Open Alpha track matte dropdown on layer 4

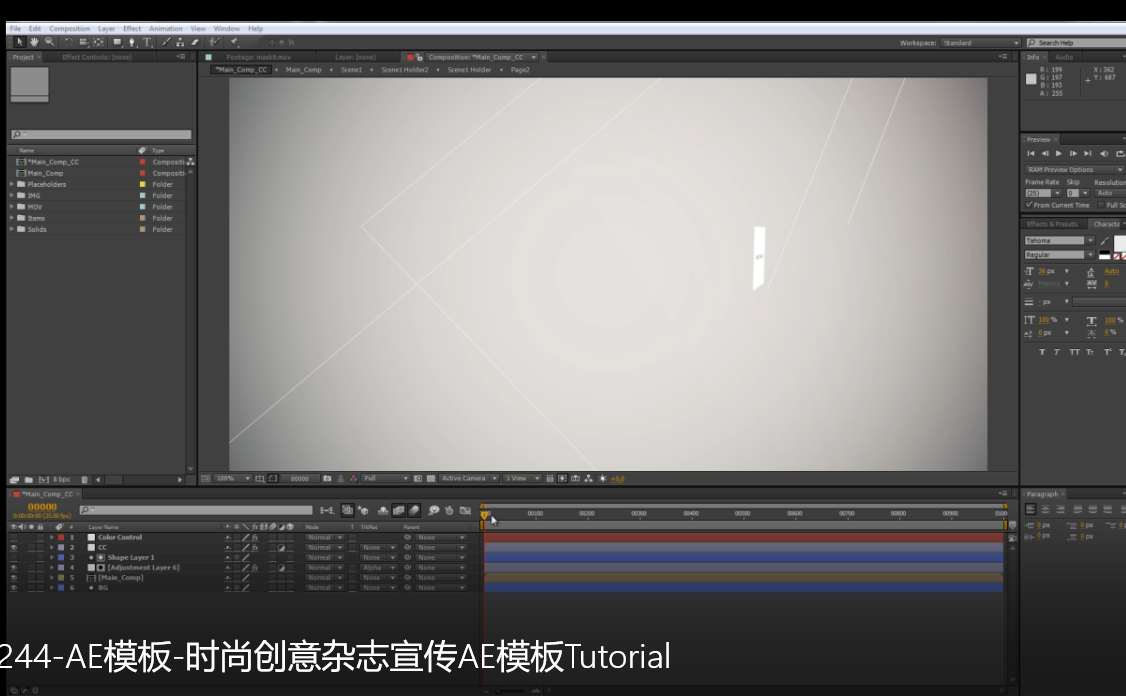[x=378, y=567]
